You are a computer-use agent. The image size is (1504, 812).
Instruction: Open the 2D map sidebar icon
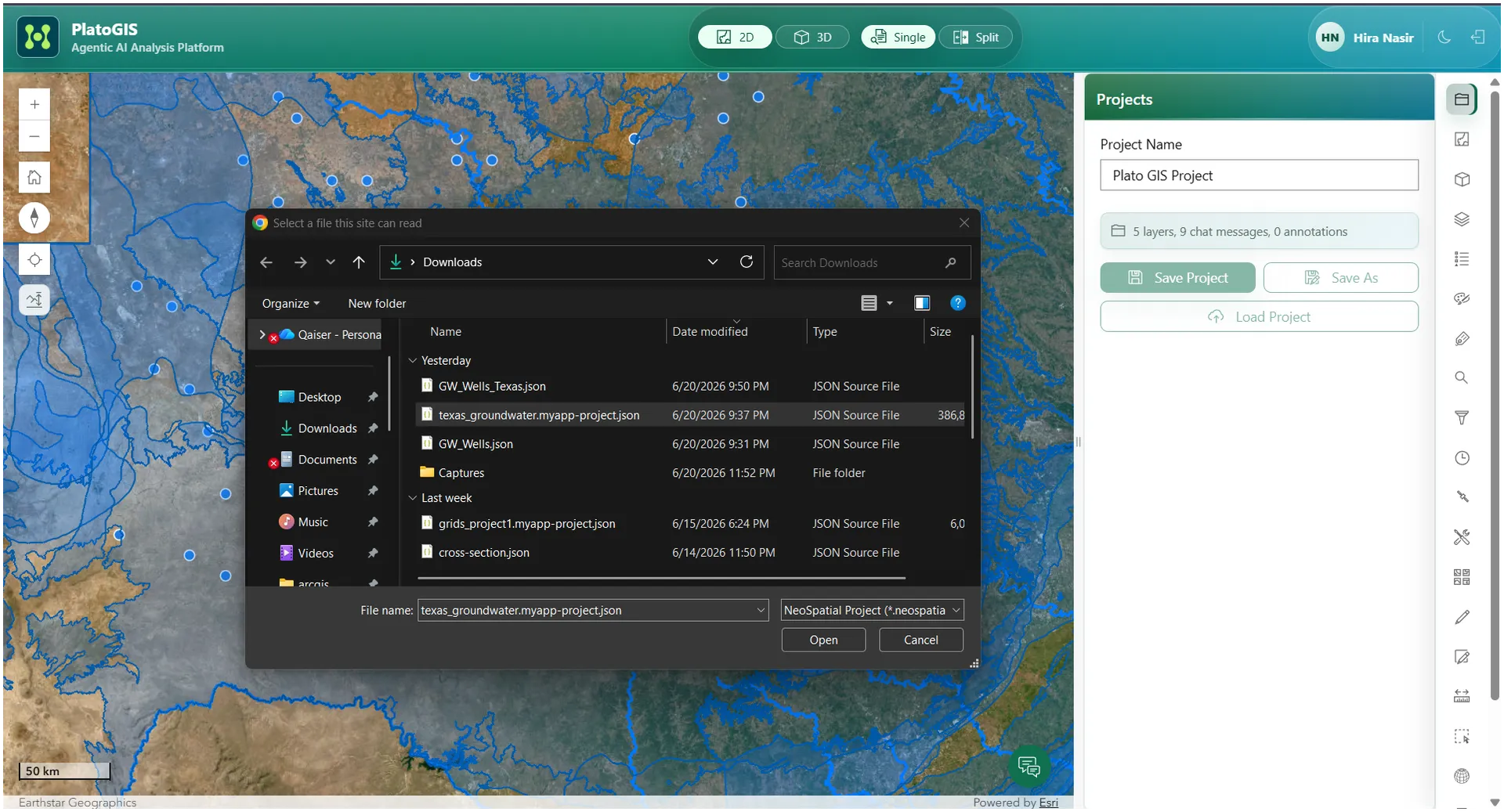pyautogui.click(x=1462, y=139)
